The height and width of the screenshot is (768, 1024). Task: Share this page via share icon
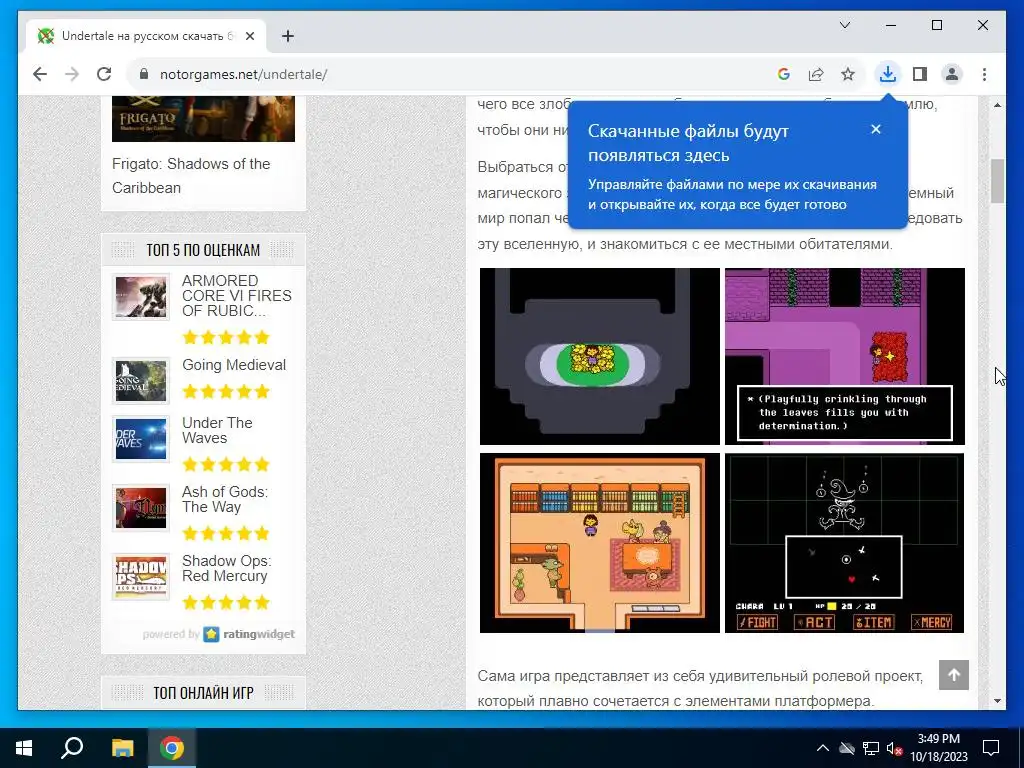tap(816, 74)
